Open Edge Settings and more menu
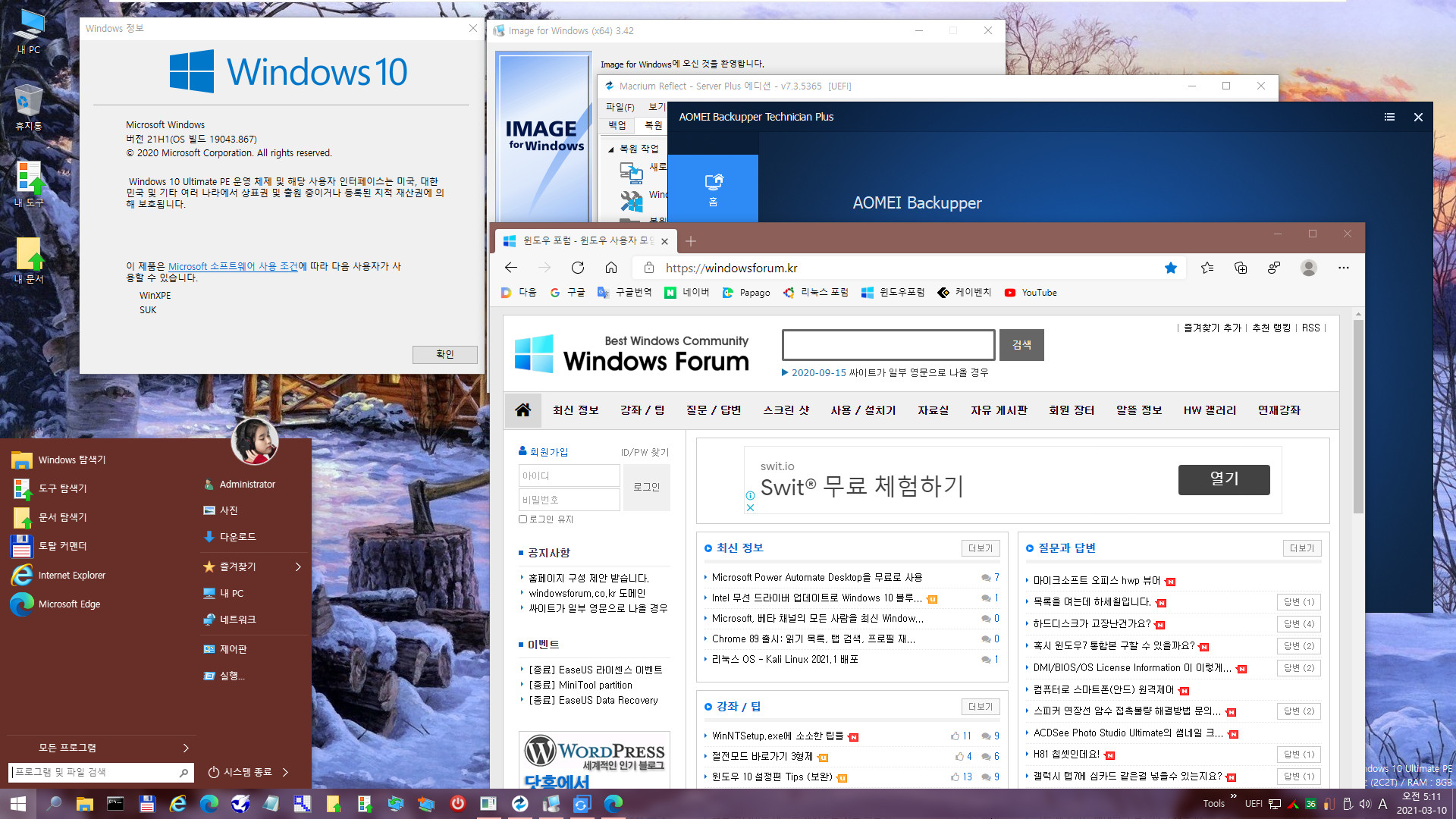Viewport: 1456px width, 819px height. click(1344, 268)
